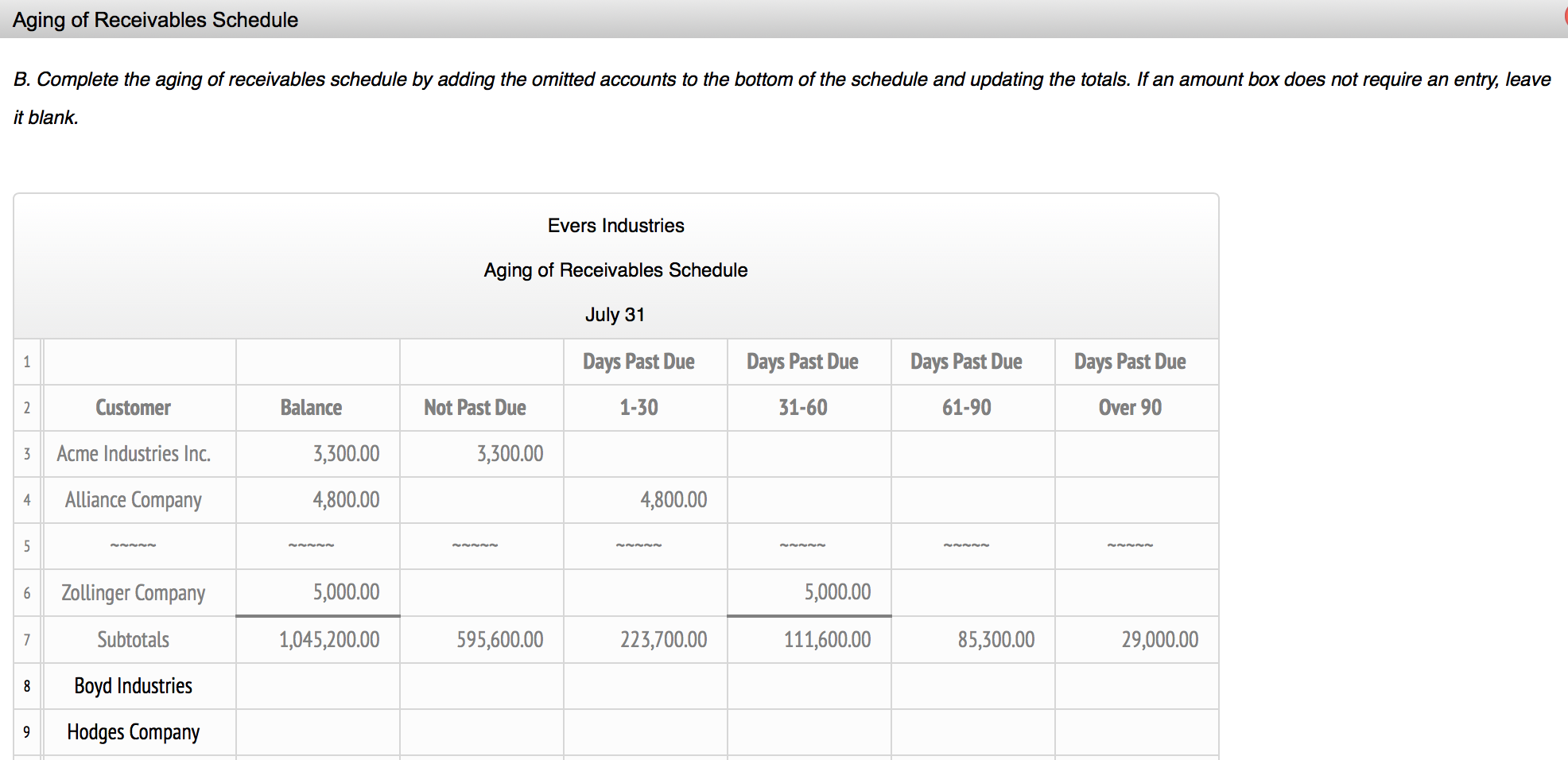Click Boyd Industries Balance input field

(318, 686)
